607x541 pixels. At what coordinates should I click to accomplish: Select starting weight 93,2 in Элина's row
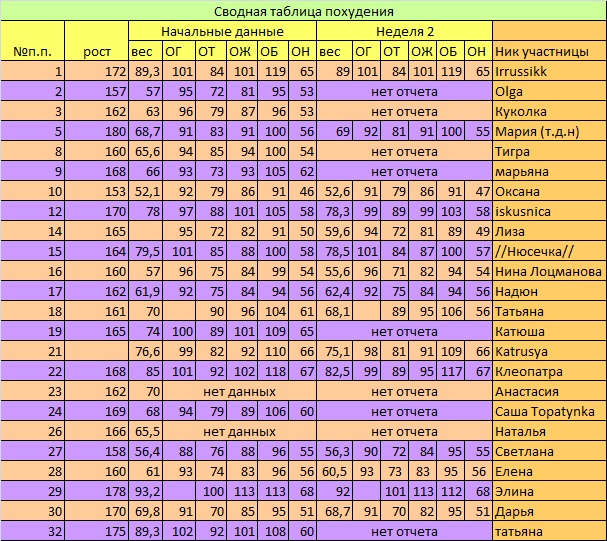tap(147, 491)
